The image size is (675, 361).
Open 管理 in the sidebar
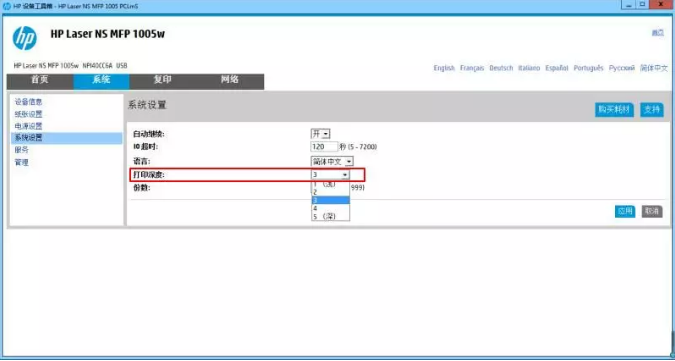[x=22, y=163]
